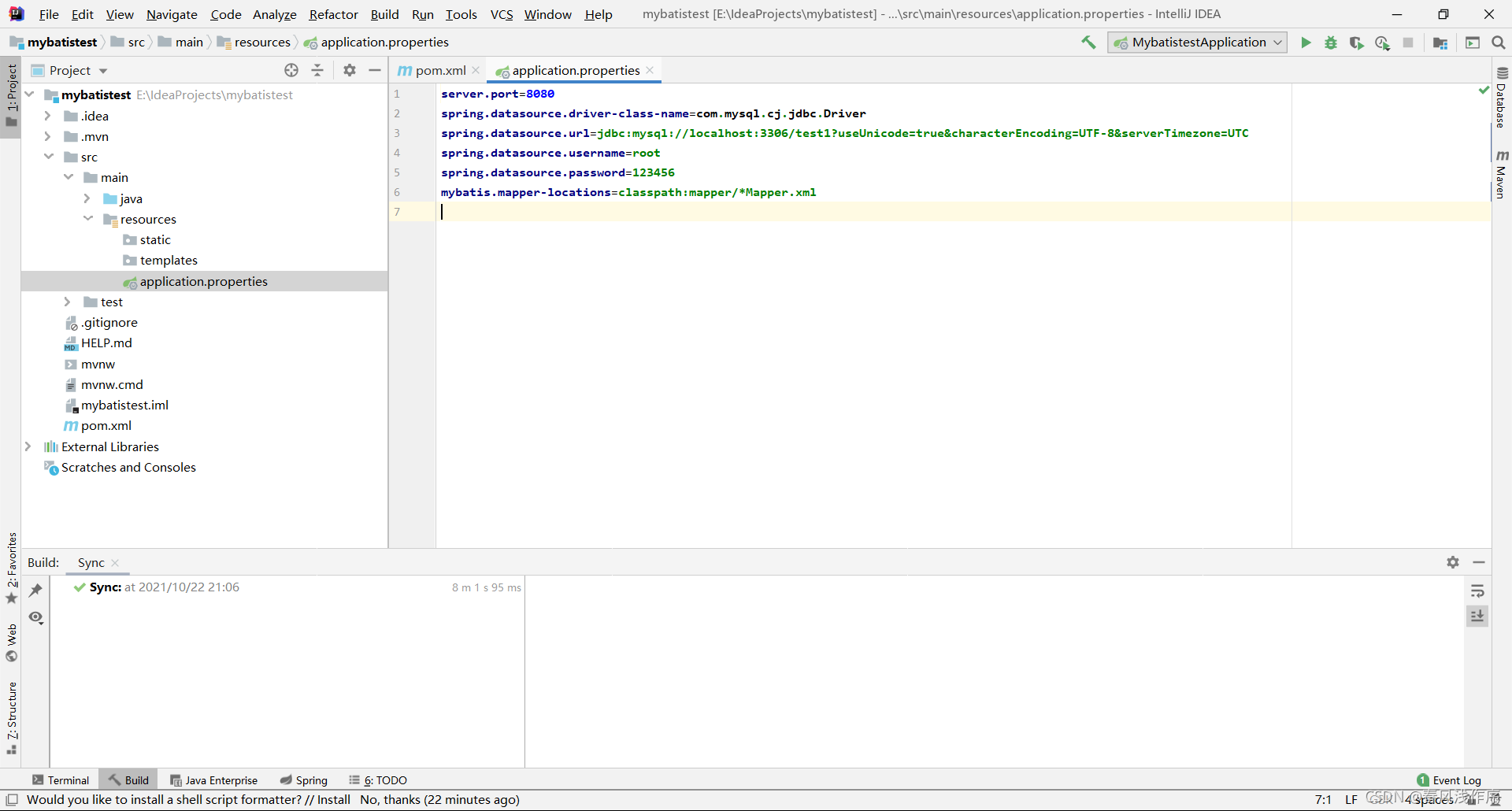Click the Build project hammer icon
This screenshot has height=811, width=1512.
(1088, 43)
